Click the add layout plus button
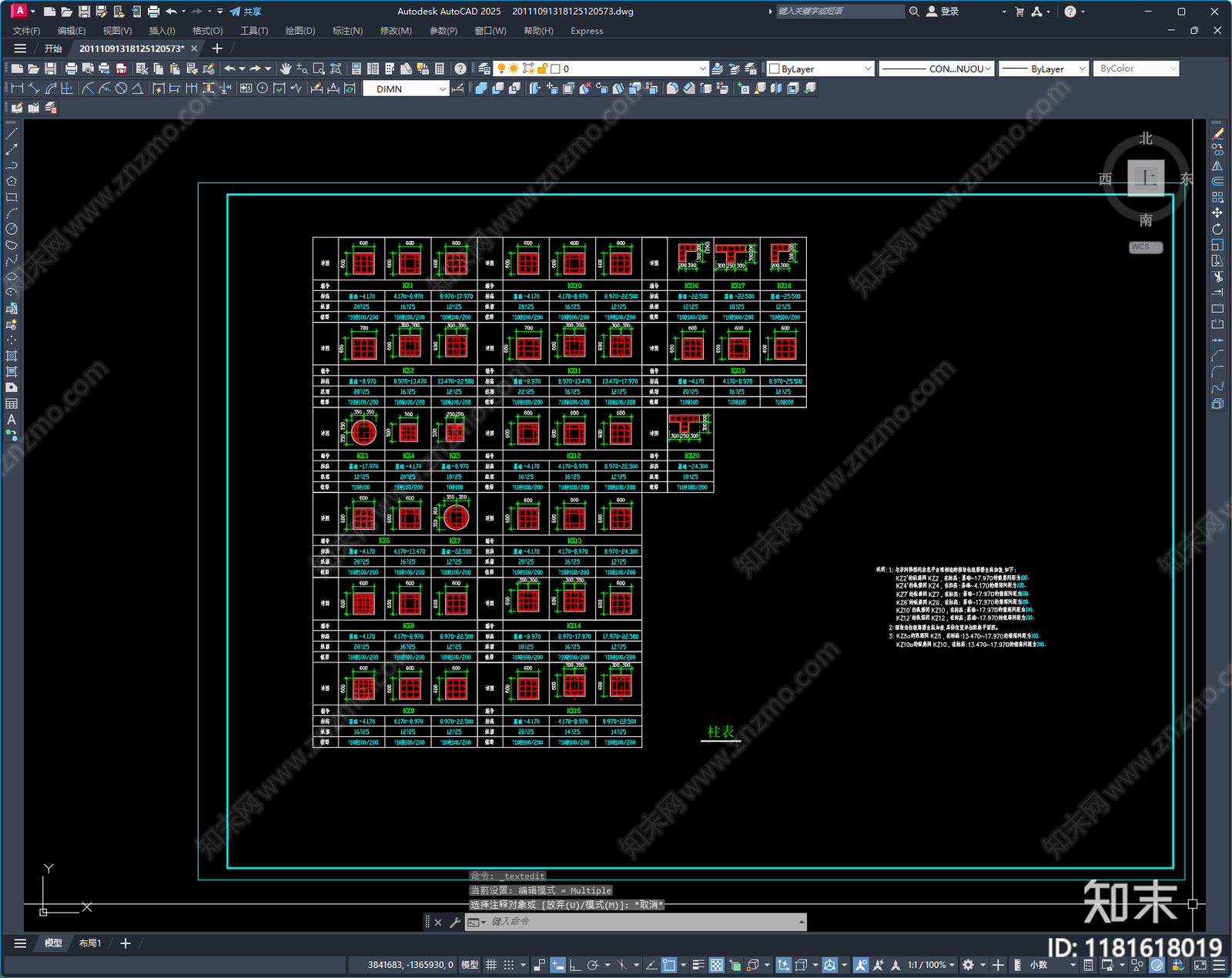1232x978 pixels. pos(126,943)
